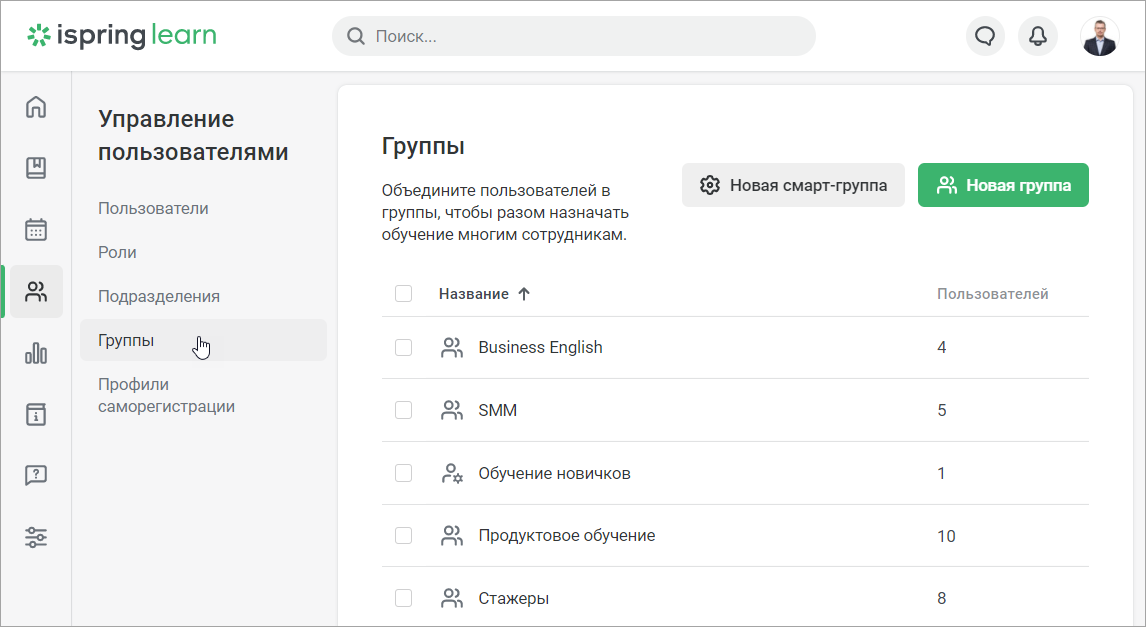Check the Стажеры row checkbox
The image size is (1146, 627).
tap(403, 598)
